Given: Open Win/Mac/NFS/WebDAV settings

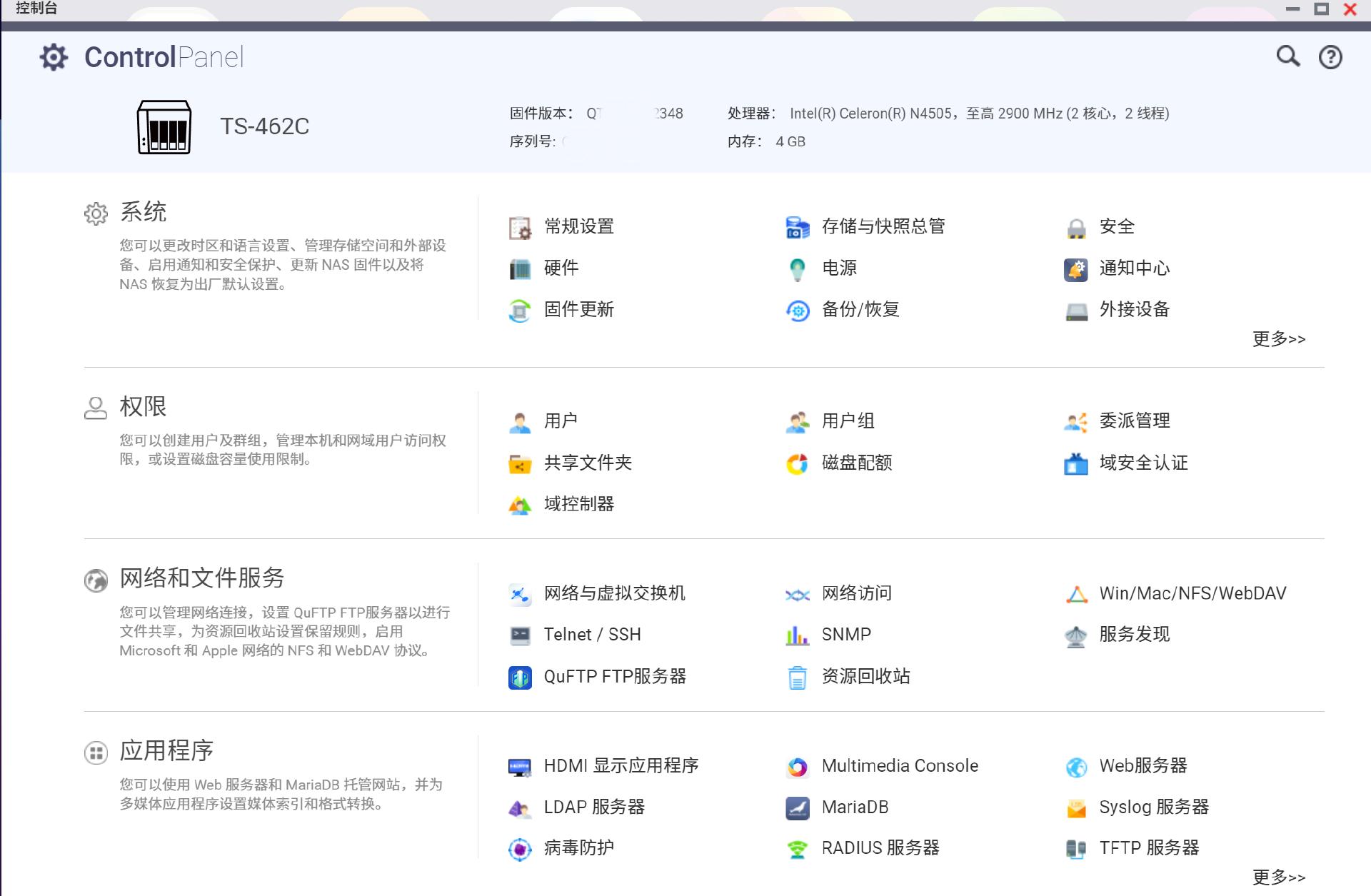Looking at the screenshot, I should click(1193, 593).
